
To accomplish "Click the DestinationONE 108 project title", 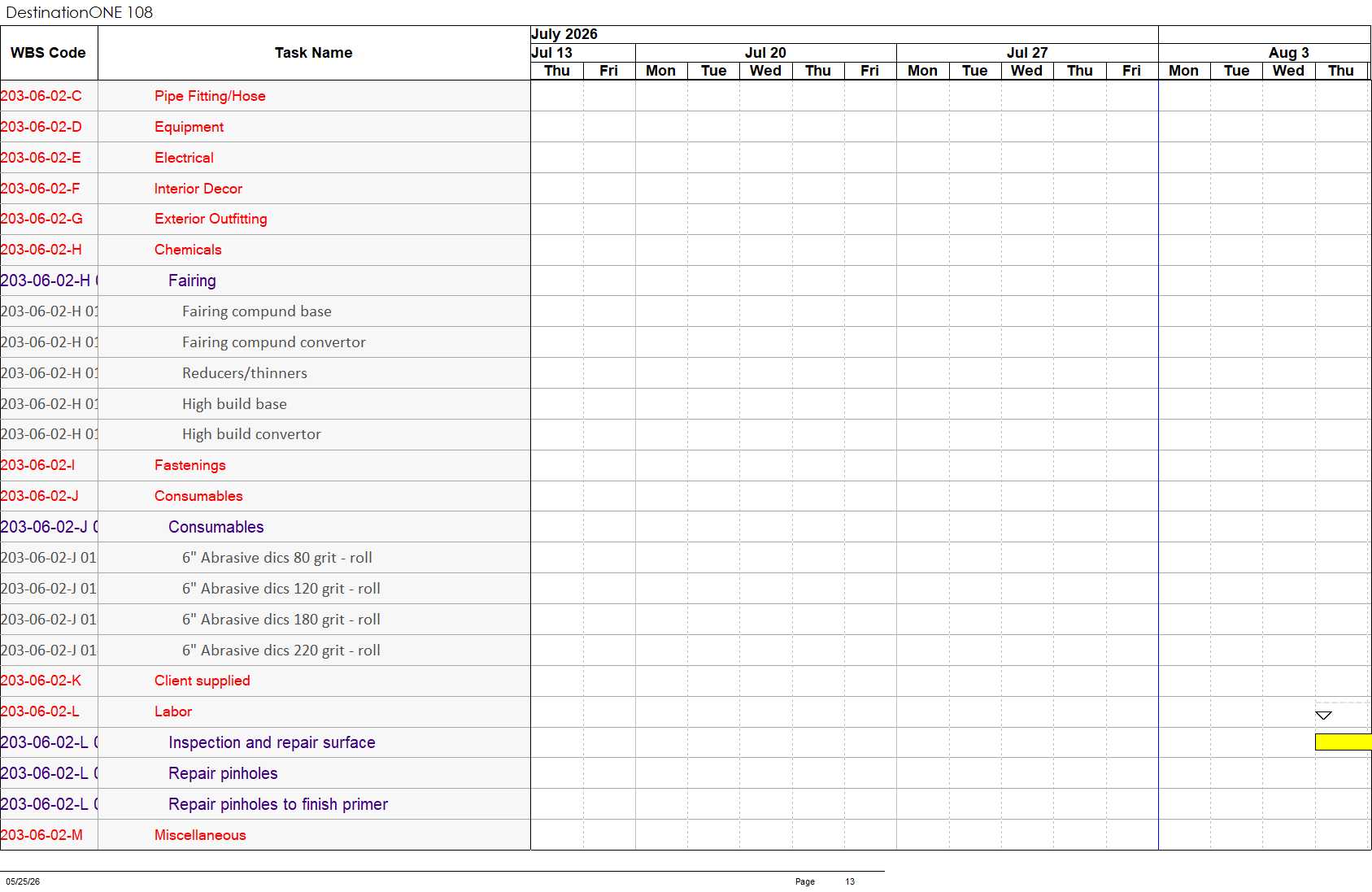I will click(80, 12).
